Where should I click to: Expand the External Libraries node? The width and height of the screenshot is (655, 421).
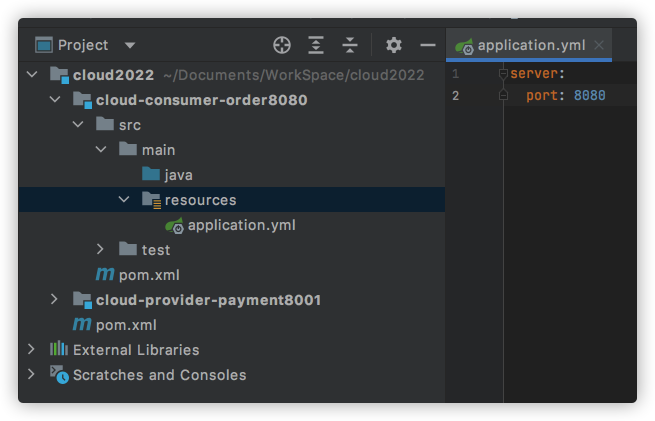pos(31,350)
